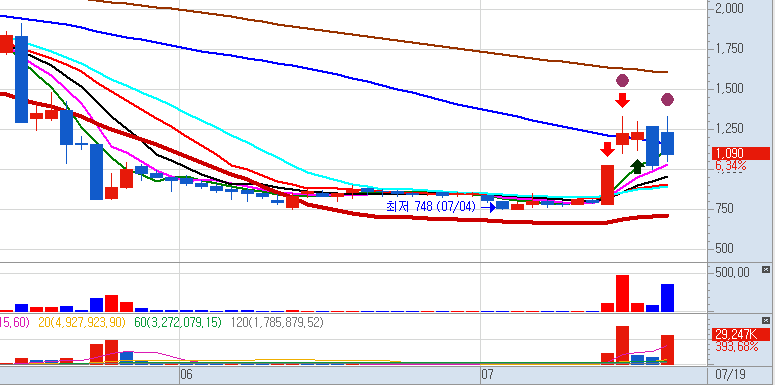This screenshot has height=385, width=775.
Task: Click the 393,68% volume change value
Action: point(736,346)
